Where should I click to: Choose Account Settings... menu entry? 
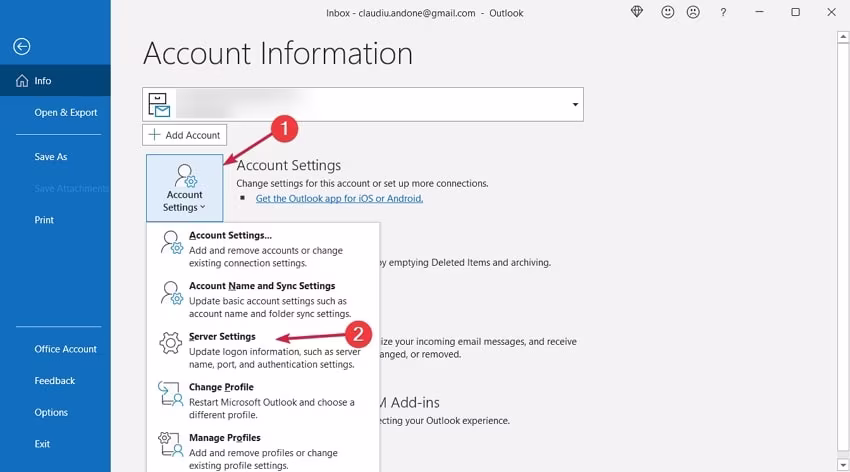point(263,249)
